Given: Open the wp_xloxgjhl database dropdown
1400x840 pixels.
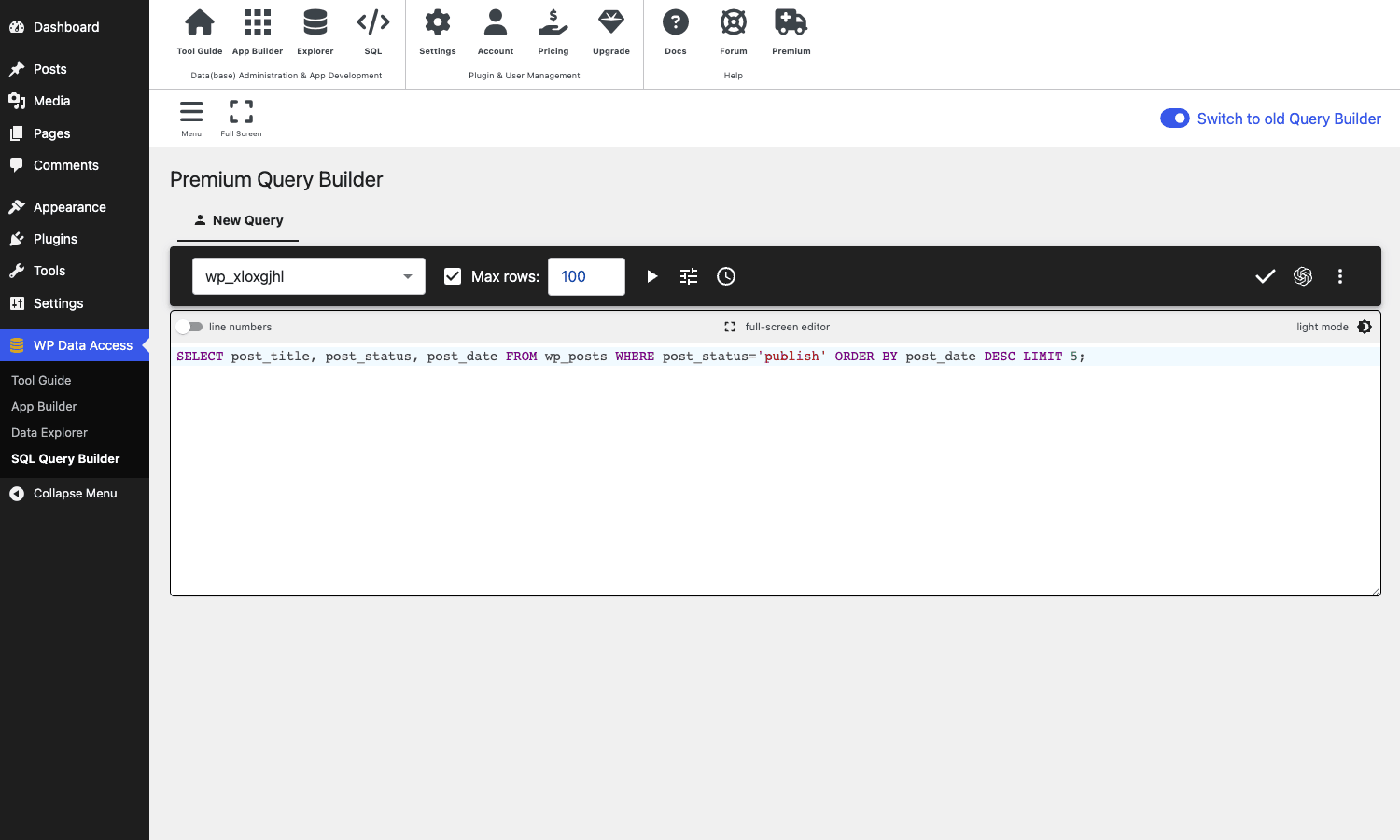Looking at the screenshot, I should coord(309,276).
